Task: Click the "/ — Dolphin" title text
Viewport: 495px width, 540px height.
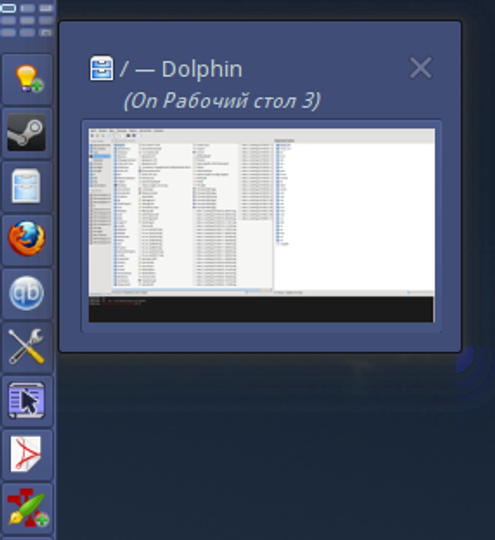Action: (181, 69)
